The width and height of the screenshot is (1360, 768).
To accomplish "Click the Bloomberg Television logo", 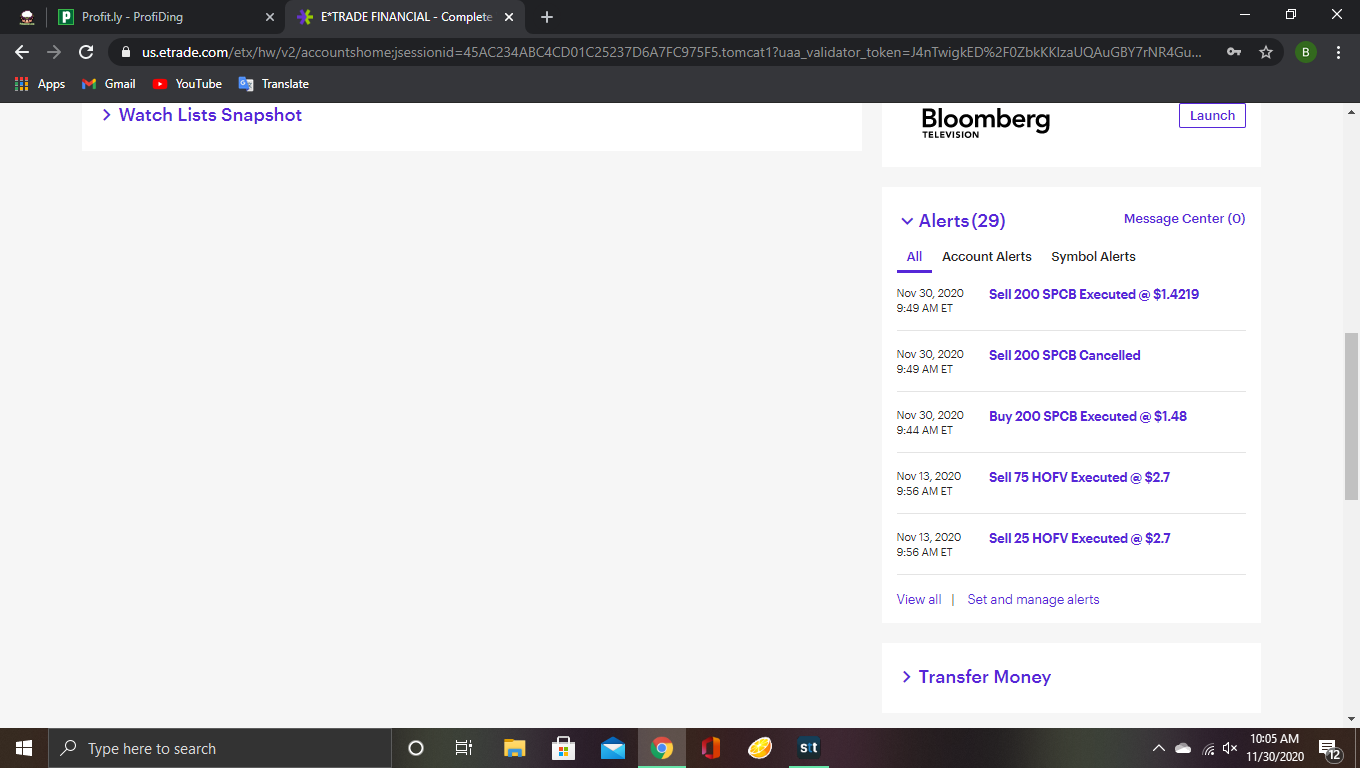I will tap(986, 123).
